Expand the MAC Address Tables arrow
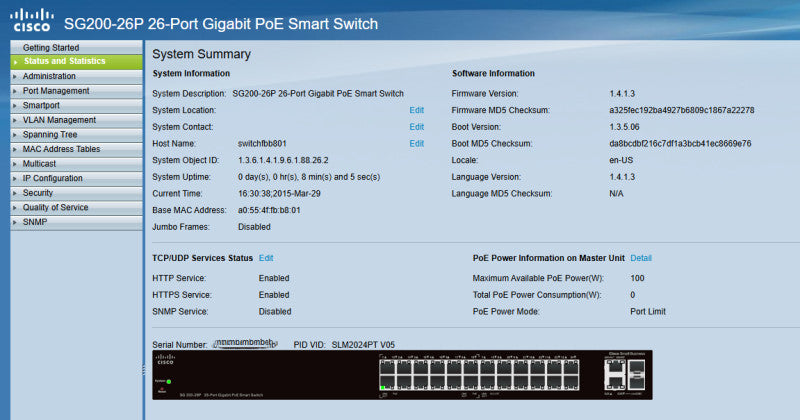 15,150
